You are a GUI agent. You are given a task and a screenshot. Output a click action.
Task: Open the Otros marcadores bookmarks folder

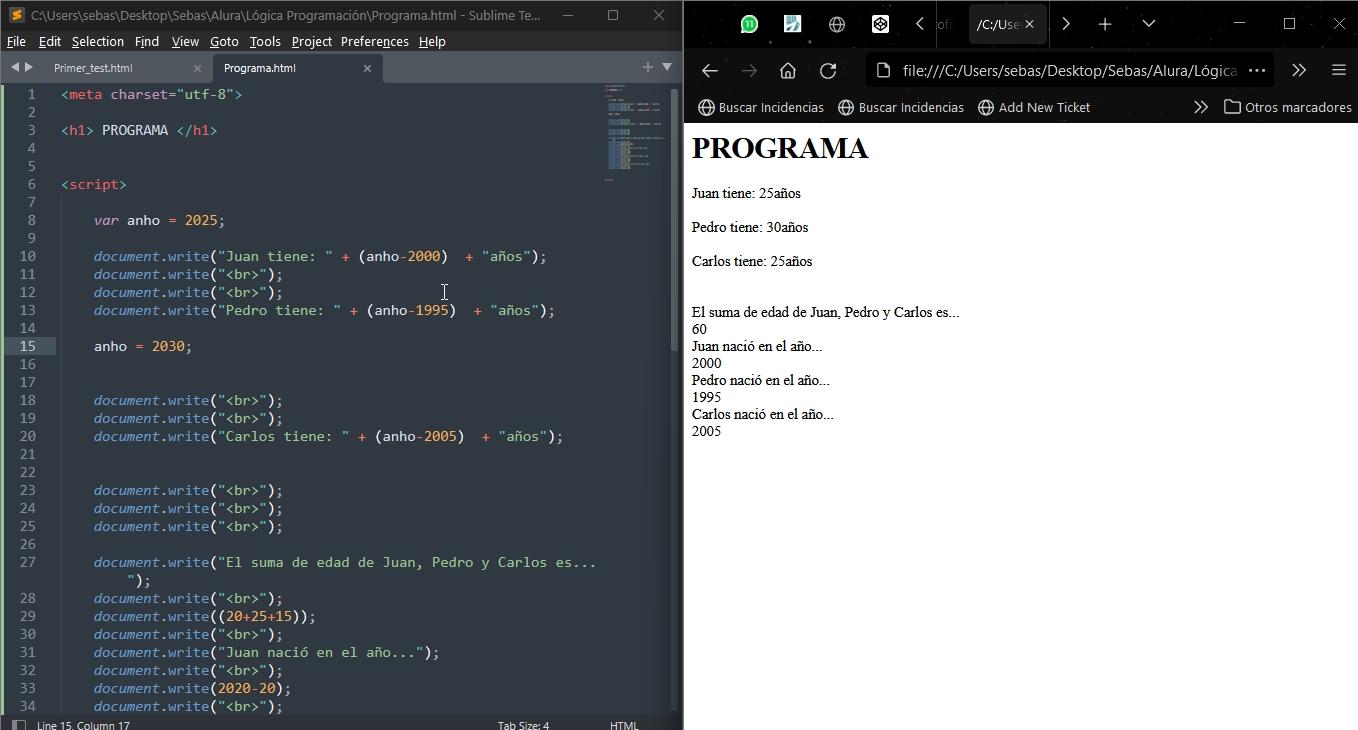click(x=1288, y=107)
